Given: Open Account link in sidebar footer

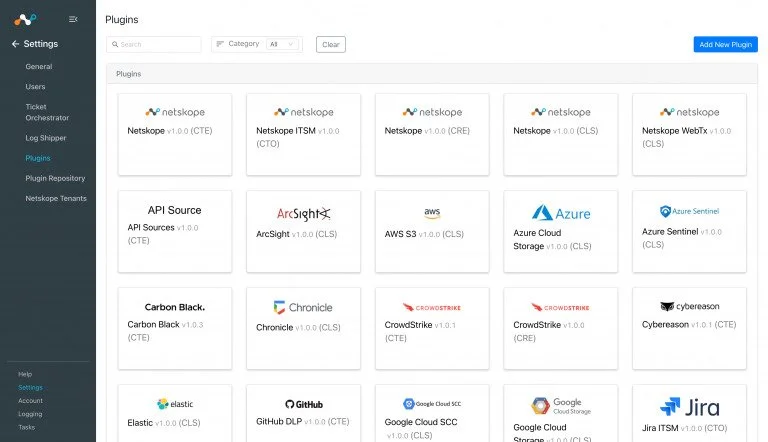Looking at the screenshot, I should point(30,401).
